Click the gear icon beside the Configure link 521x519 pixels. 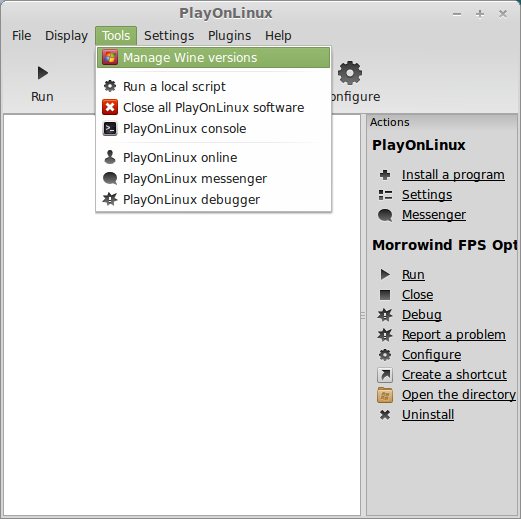[x=385, y=355]
